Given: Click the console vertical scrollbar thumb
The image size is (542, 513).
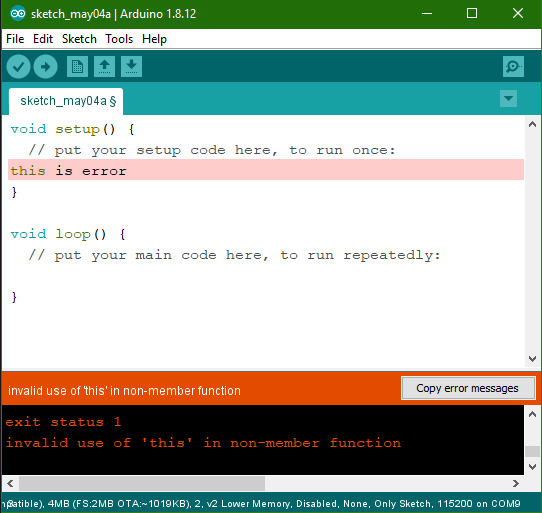Looking at the screenshot, I should coord(533,451).
